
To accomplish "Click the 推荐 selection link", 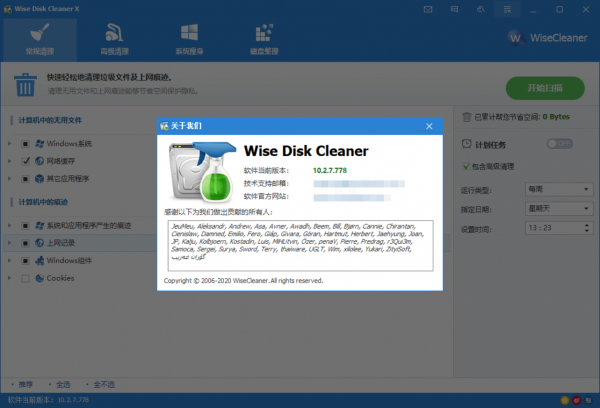I will click(26, 384).
